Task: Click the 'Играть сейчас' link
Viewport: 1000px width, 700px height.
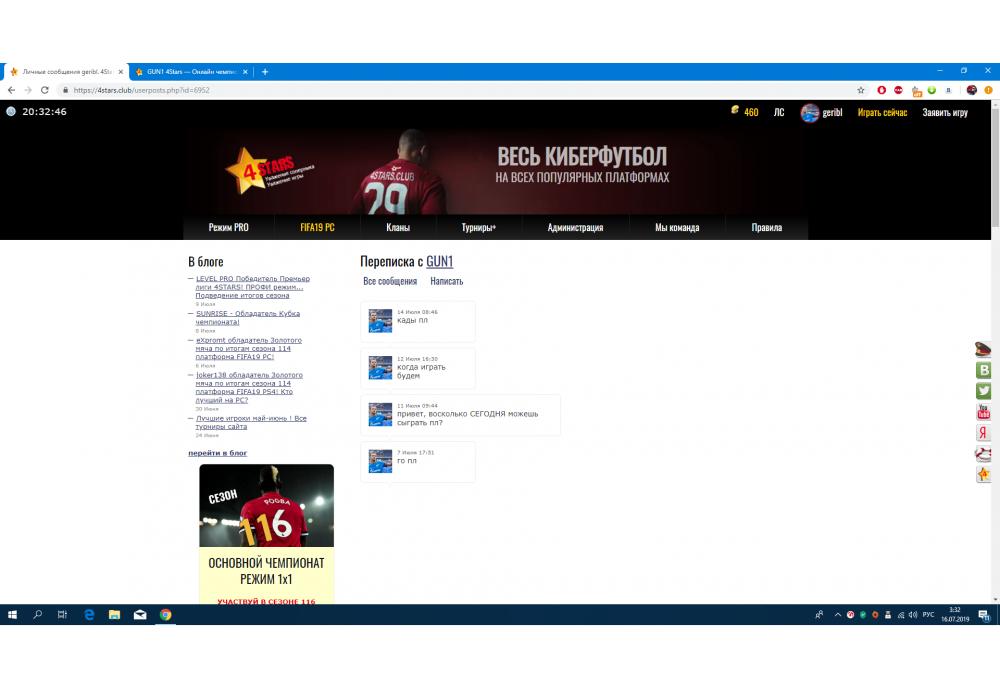Action: (882, 113)
